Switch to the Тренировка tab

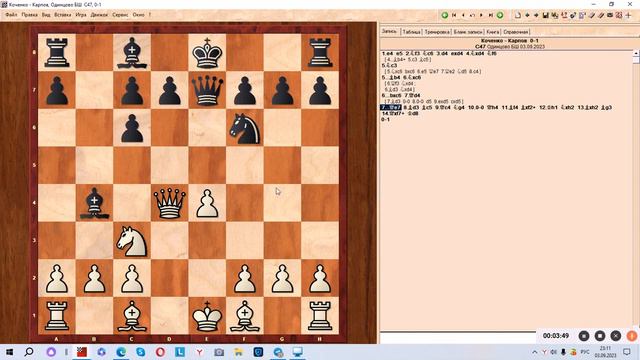click(x=437, y=32)
